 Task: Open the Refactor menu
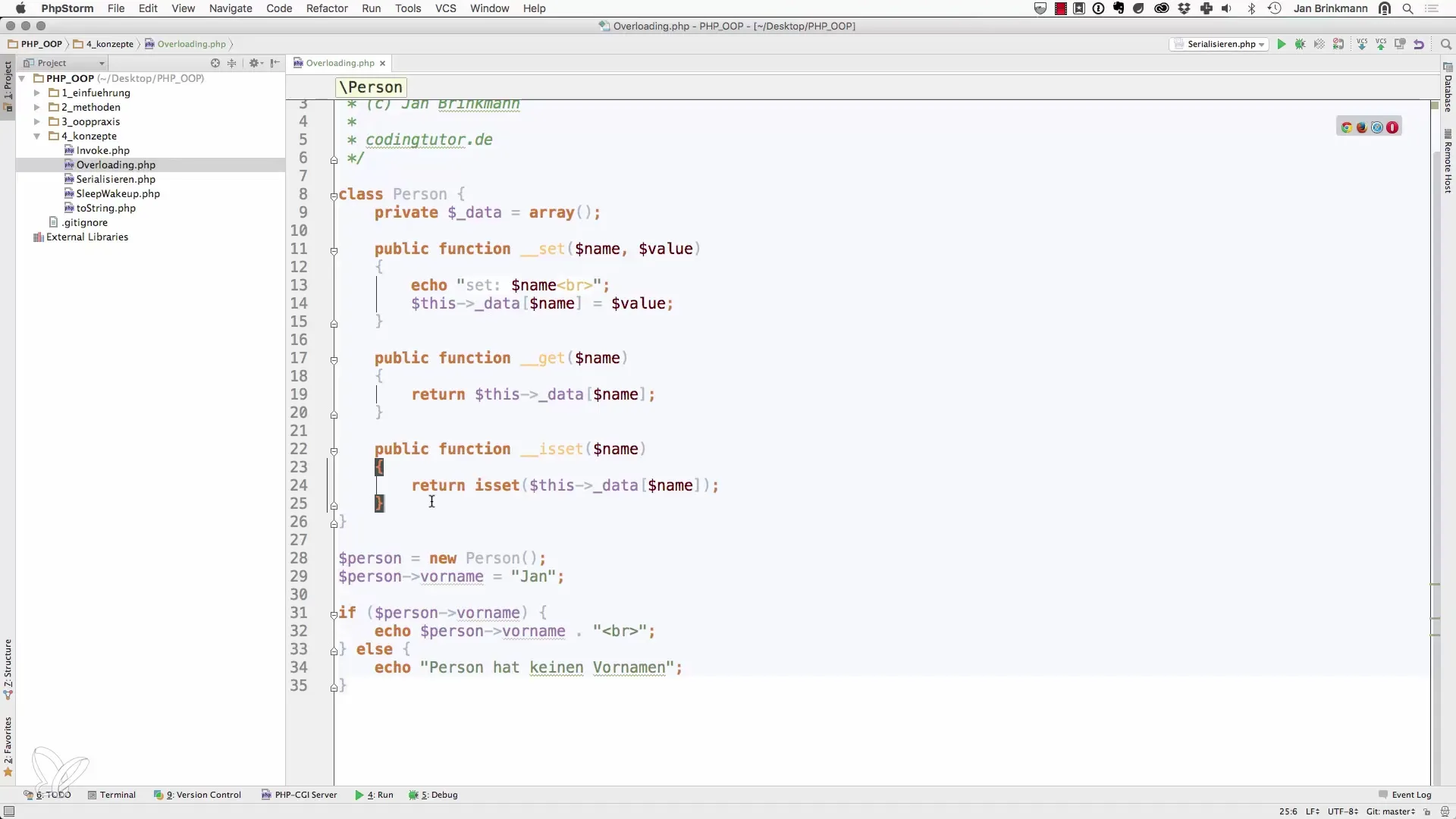pyautogui.click(x=327, y=8)
